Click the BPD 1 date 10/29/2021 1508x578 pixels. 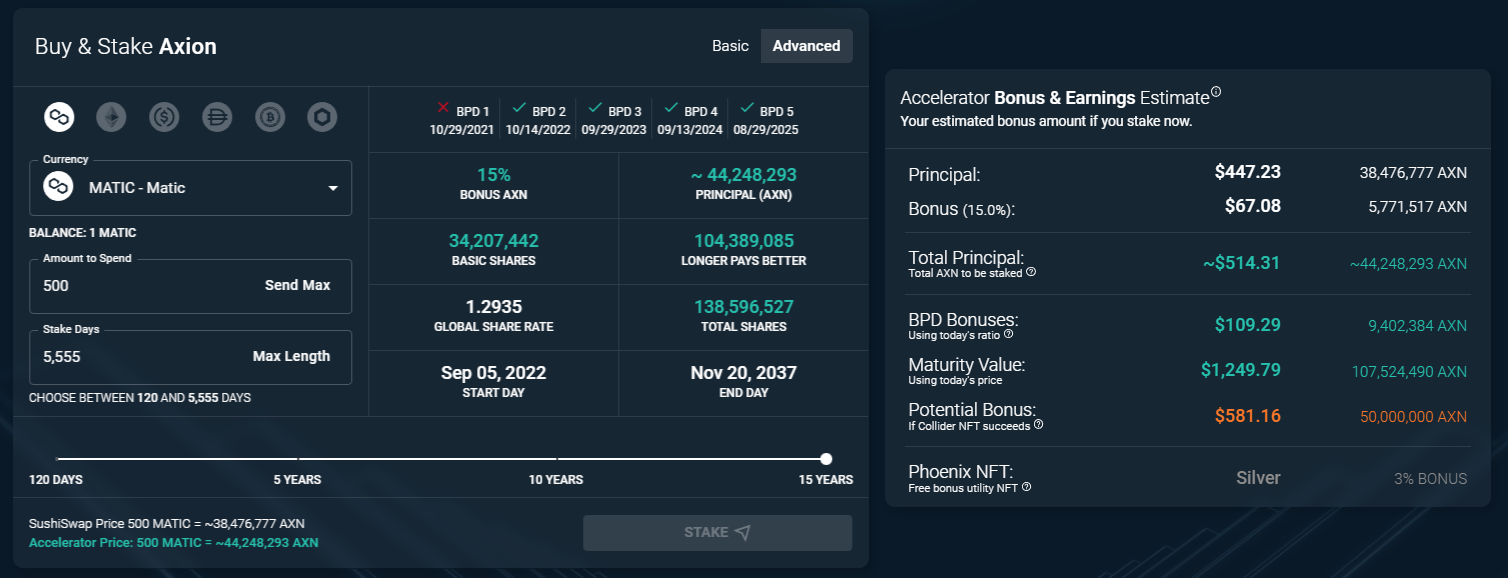[461, 130]
